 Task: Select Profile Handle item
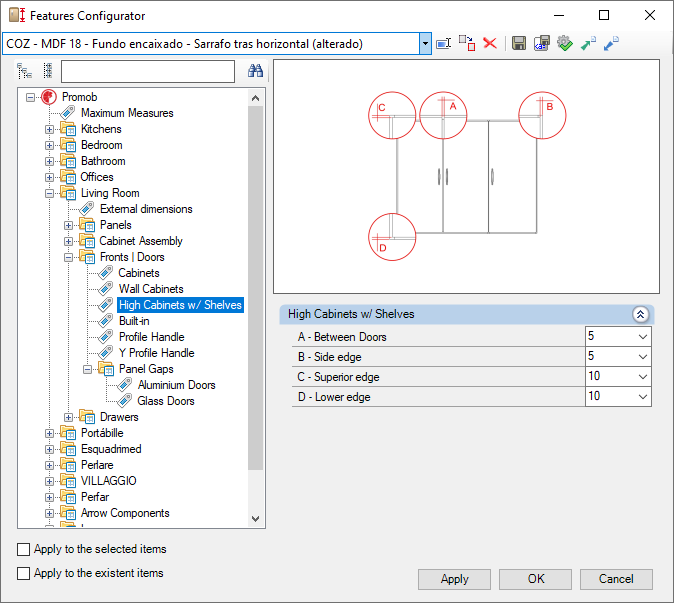coord(151,337)
